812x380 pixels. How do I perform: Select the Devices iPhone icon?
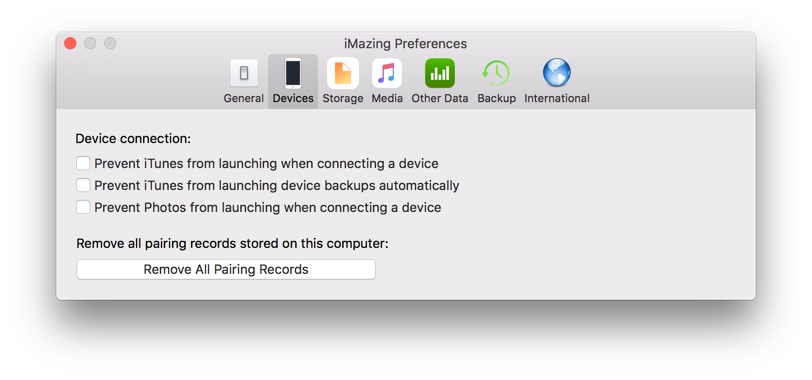(x=293, y=73)
